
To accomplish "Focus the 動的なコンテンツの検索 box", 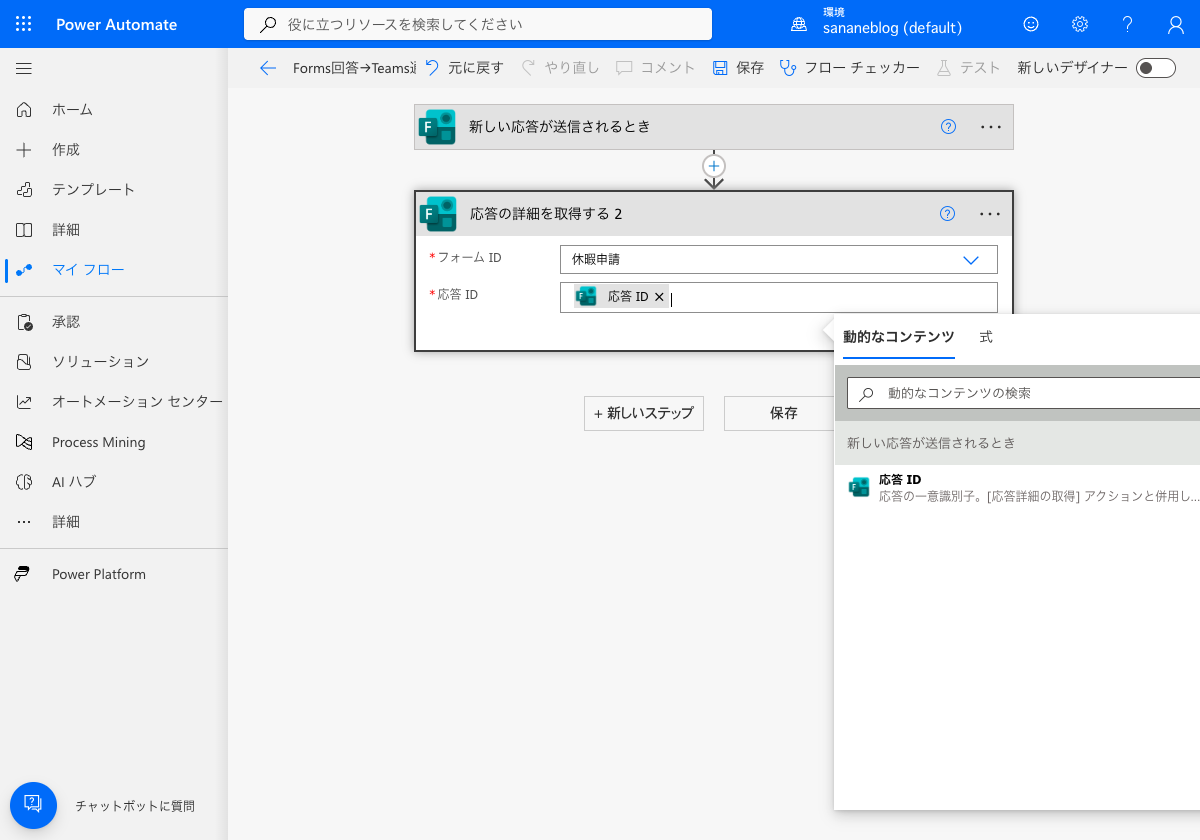I will click(x=1024, y=393).
